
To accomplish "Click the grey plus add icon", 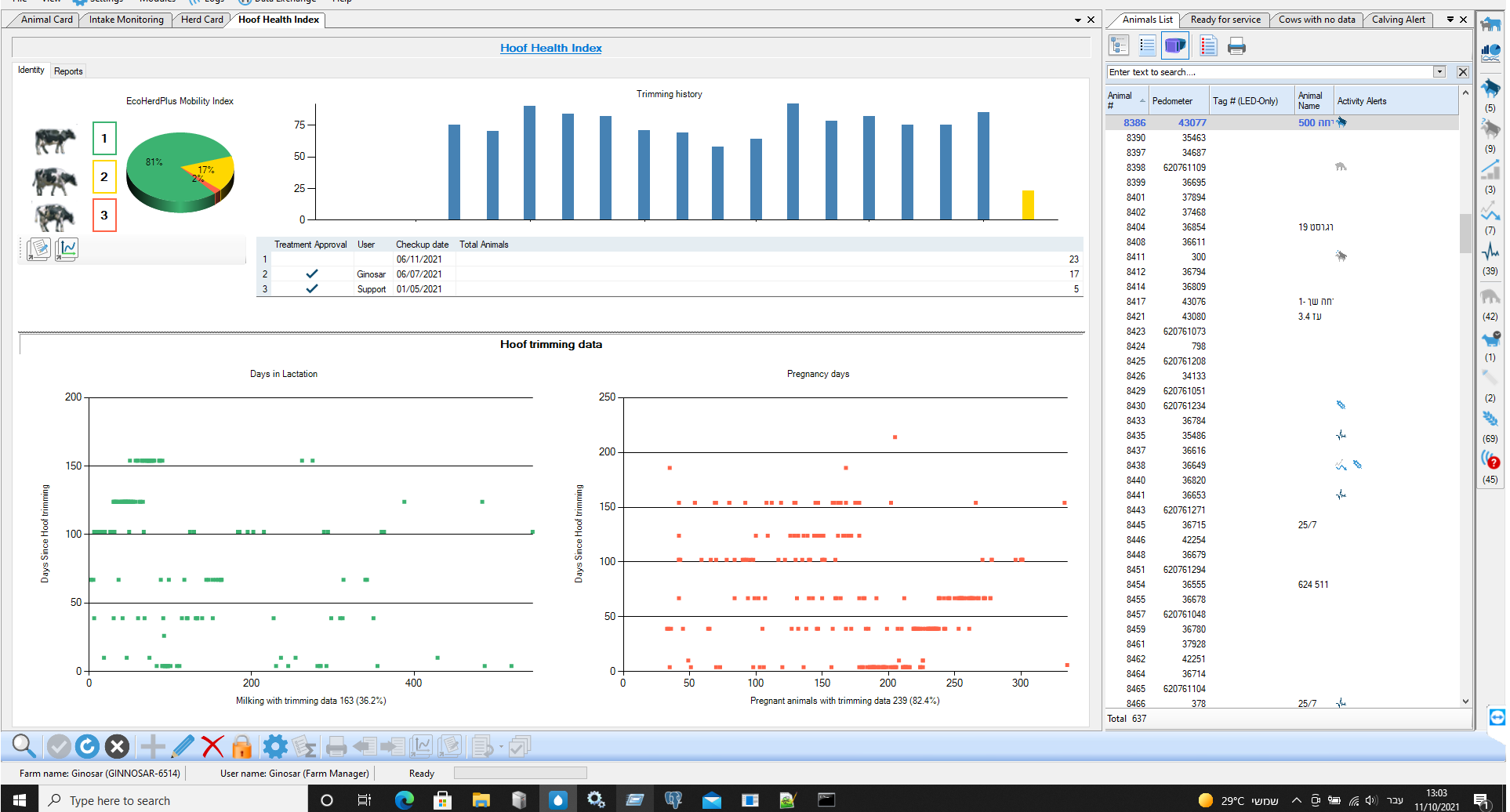I will click(x=153, y=746).
